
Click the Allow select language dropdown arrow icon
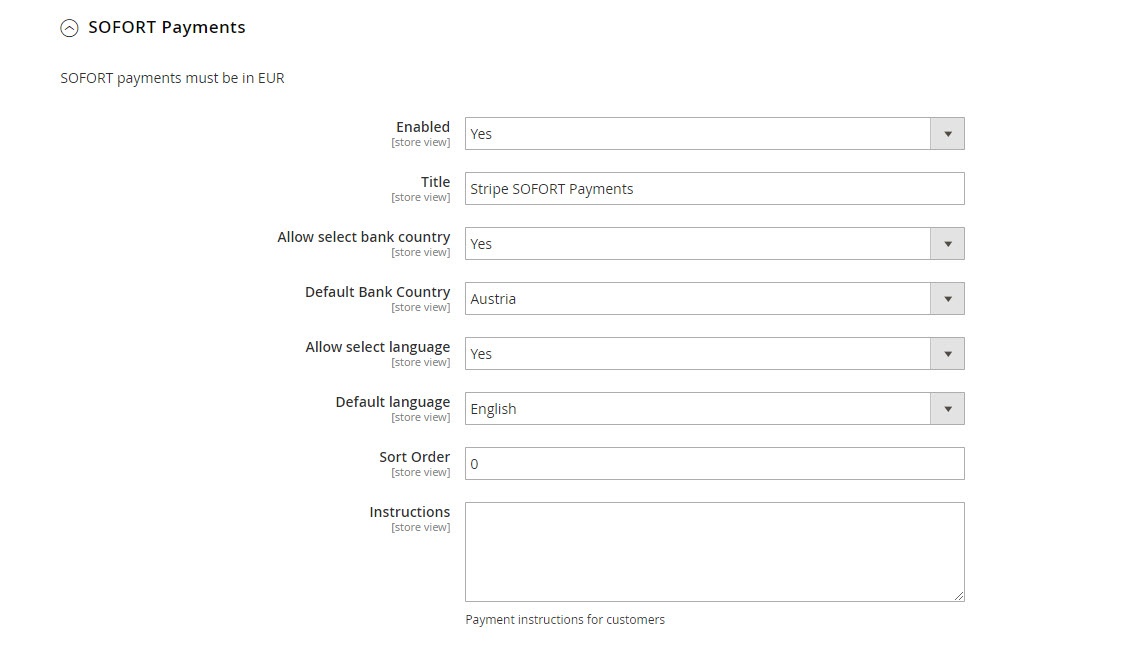pyautogui.click(x=947, y=353)
